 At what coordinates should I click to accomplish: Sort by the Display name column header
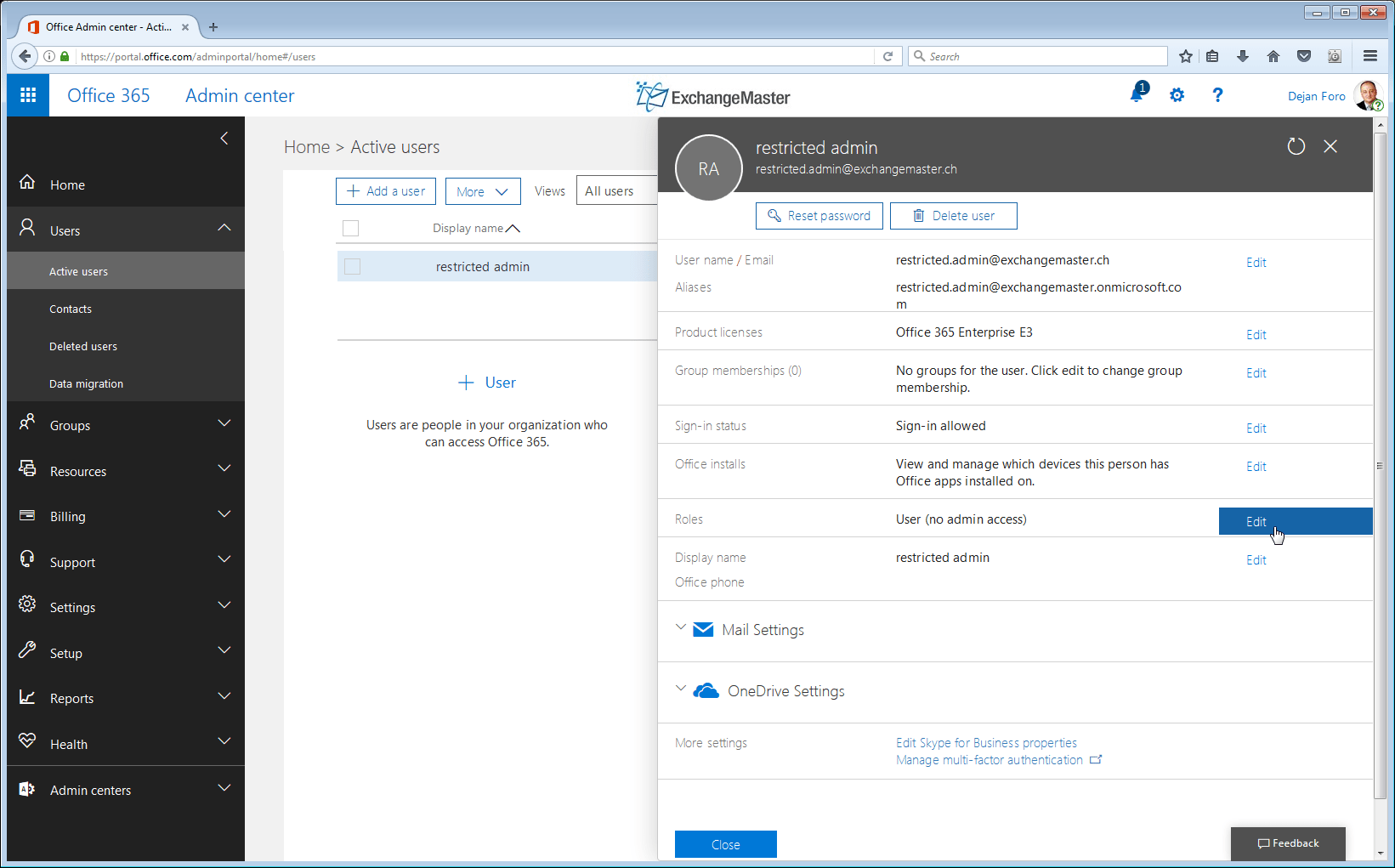click(476, 228)
